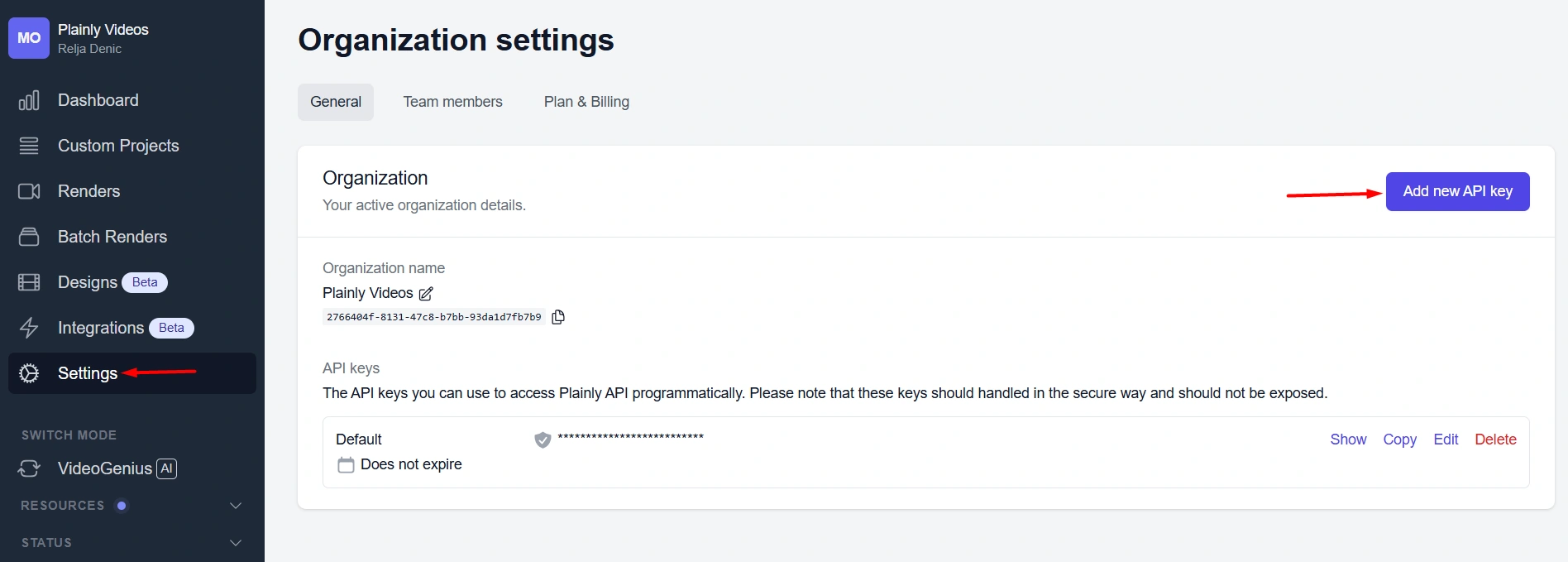1568x562 pixels.
Task: Click the Add new API key button
Action: (1457, 191)
